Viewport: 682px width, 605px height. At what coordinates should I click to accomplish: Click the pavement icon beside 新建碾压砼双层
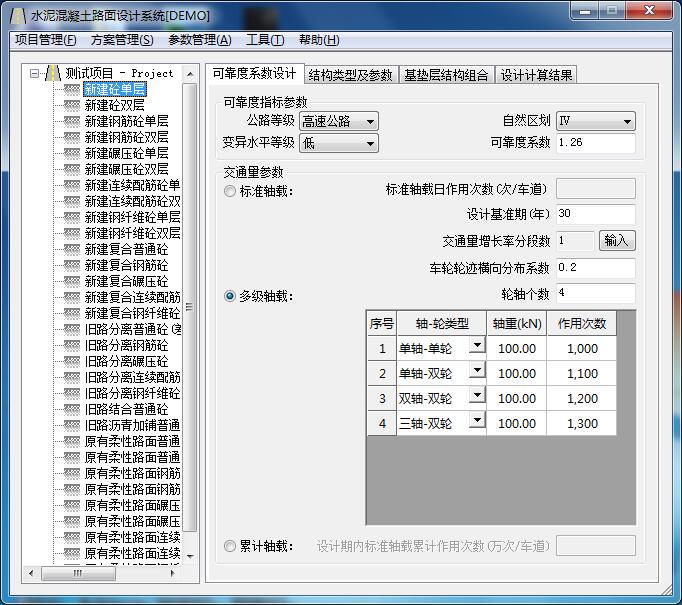coord(72,169)
